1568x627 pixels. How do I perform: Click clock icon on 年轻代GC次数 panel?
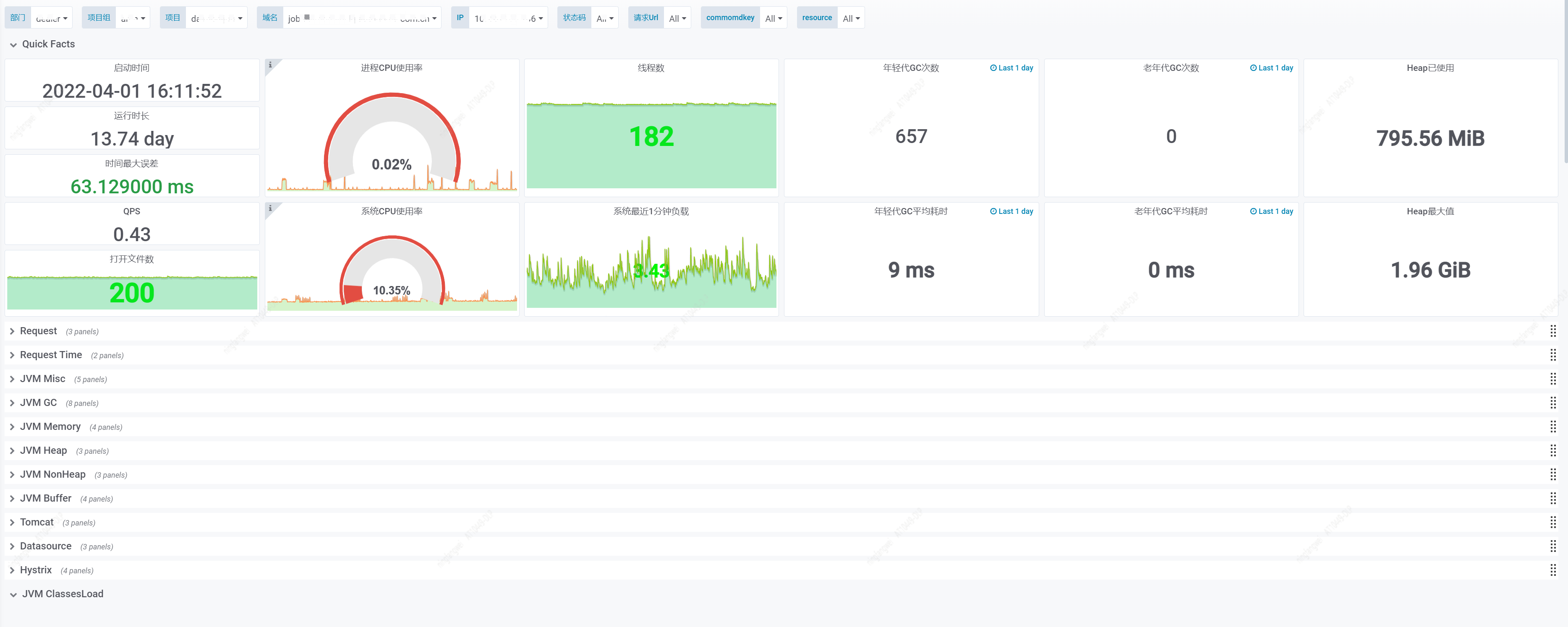993,68
